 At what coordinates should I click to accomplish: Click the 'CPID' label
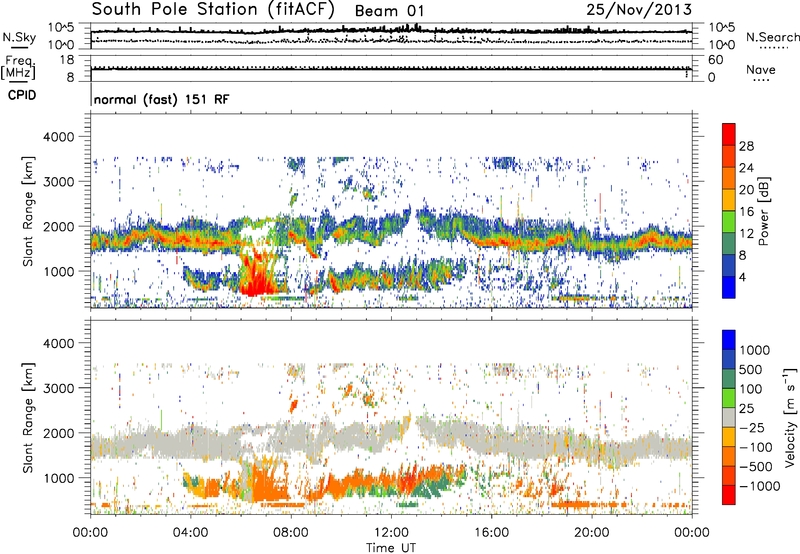click(x=22, y=95)
